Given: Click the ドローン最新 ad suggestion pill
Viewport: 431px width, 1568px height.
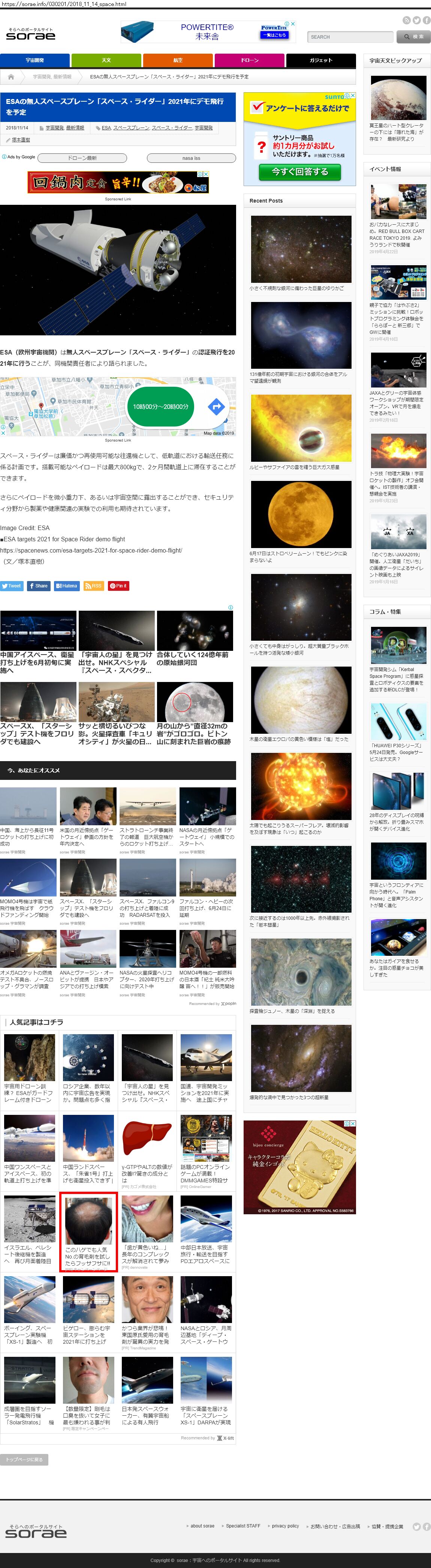Looking at the screenshot, I should [x=82, y=158].
